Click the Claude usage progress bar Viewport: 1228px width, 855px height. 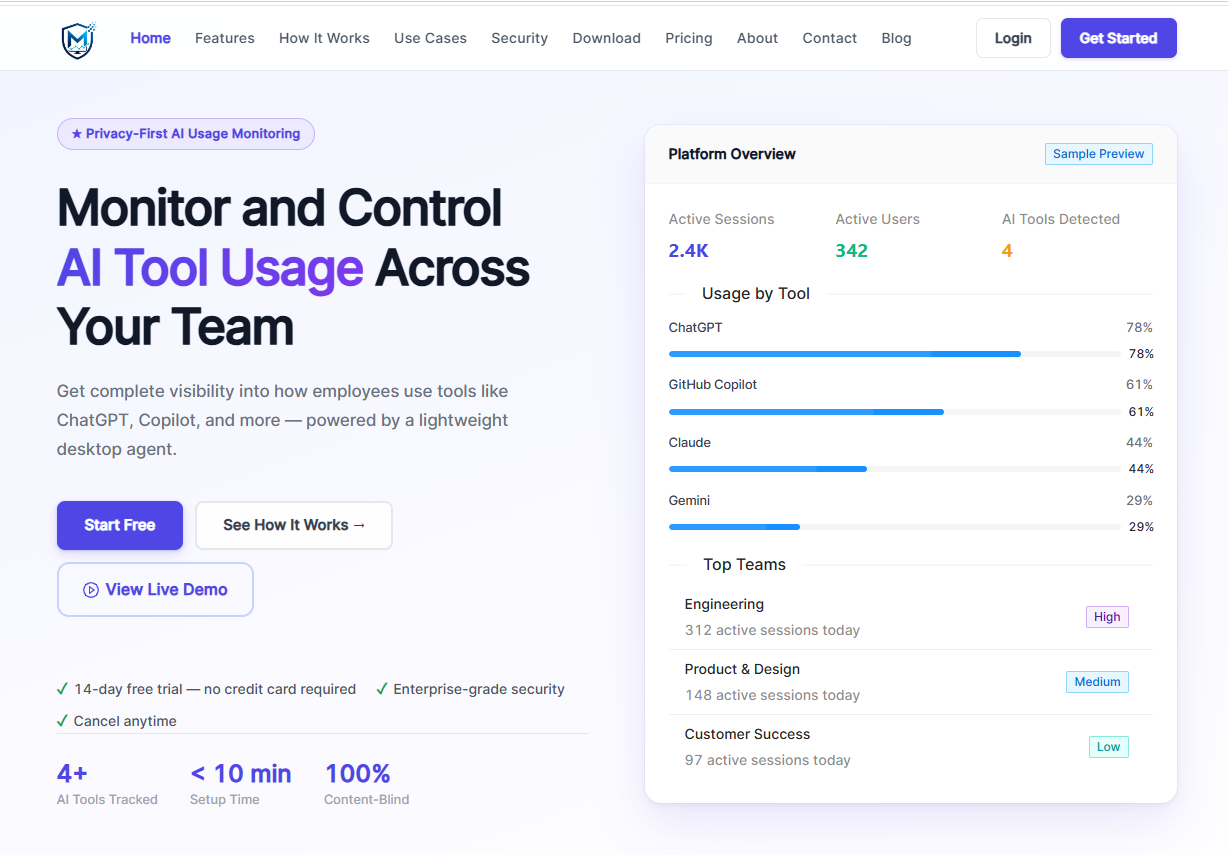point(894,469)
